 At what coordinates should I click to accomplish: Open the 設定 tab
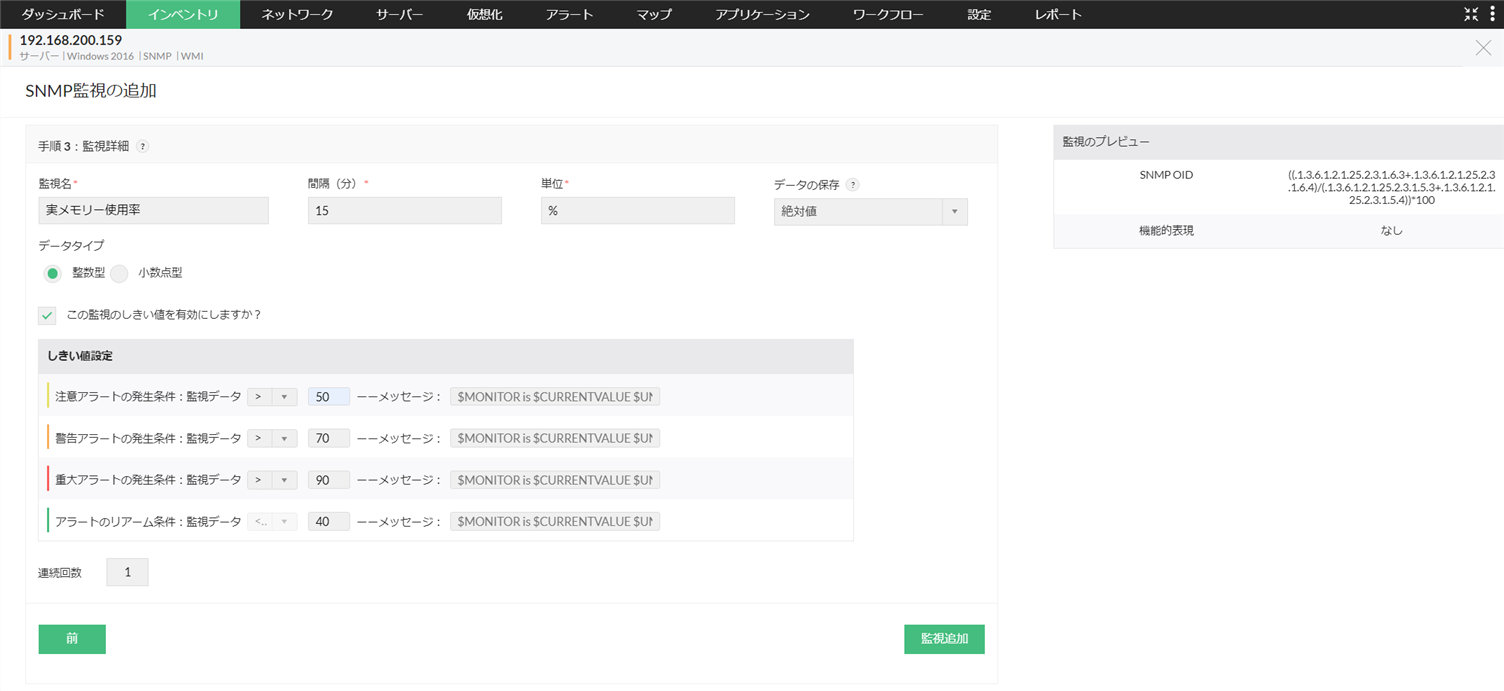click(x=979, y=14)
